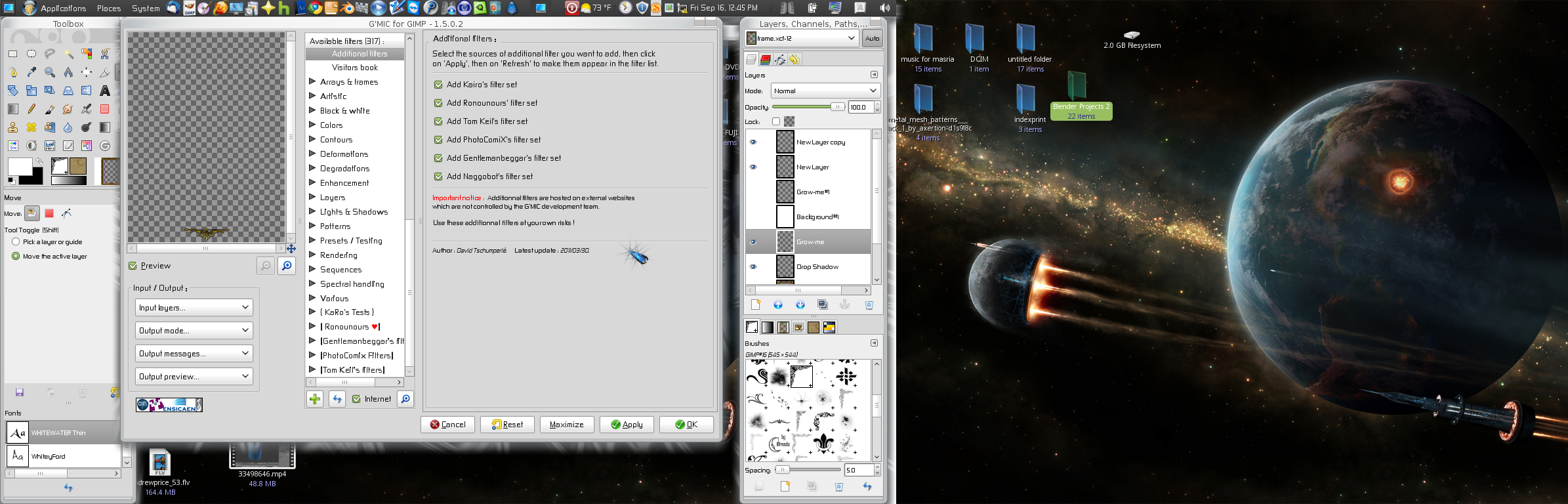This screenshot has height=504, width=1568.
Task: Select the Blur/Sharpen droplet tool
Action: (x=68, y=127)
